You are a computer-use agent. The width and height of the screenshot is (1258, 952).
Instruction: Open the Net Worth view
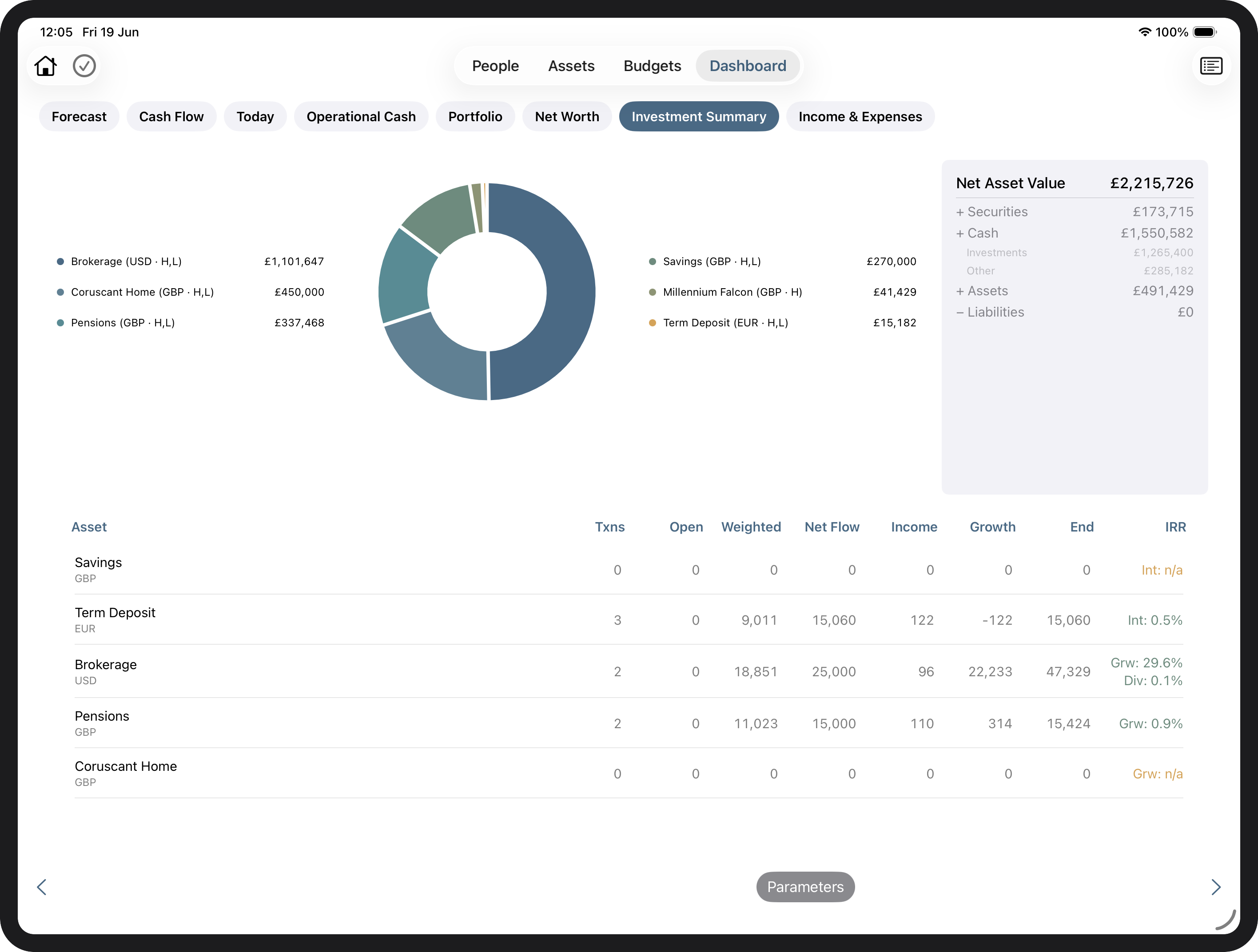point(567,116)
